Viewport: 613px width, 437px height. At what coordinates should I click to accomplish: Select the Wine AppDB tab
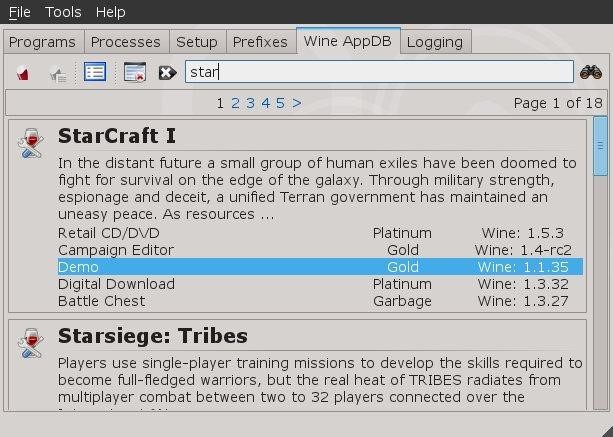pyautogui.click(x=348, y=41)
